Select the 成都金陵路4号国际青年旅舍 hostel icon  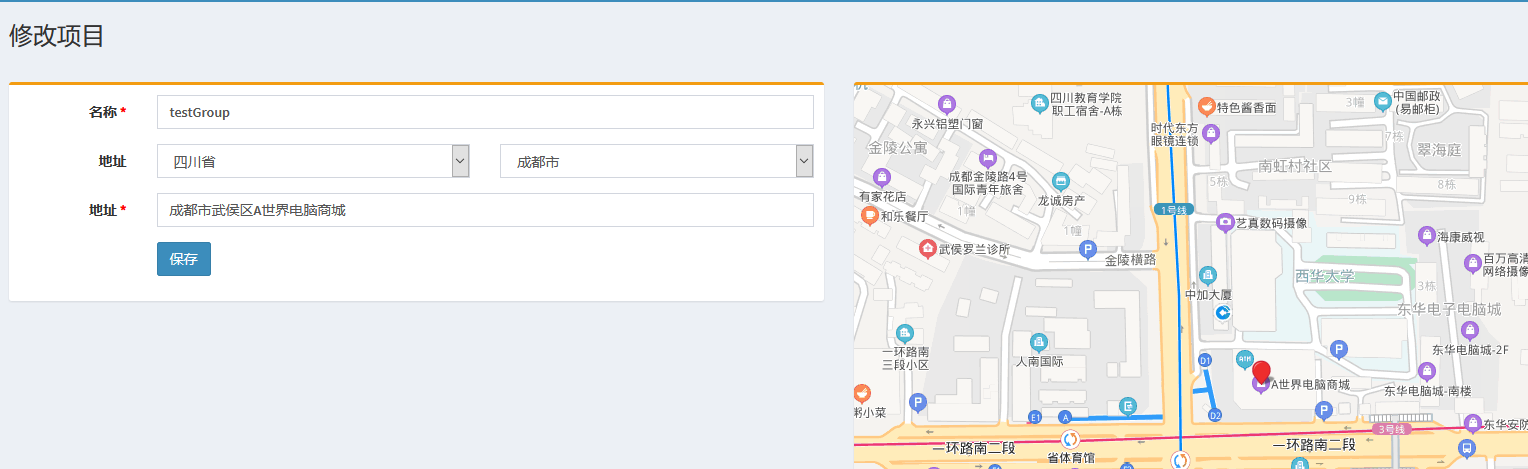click(x=987, y=158)
